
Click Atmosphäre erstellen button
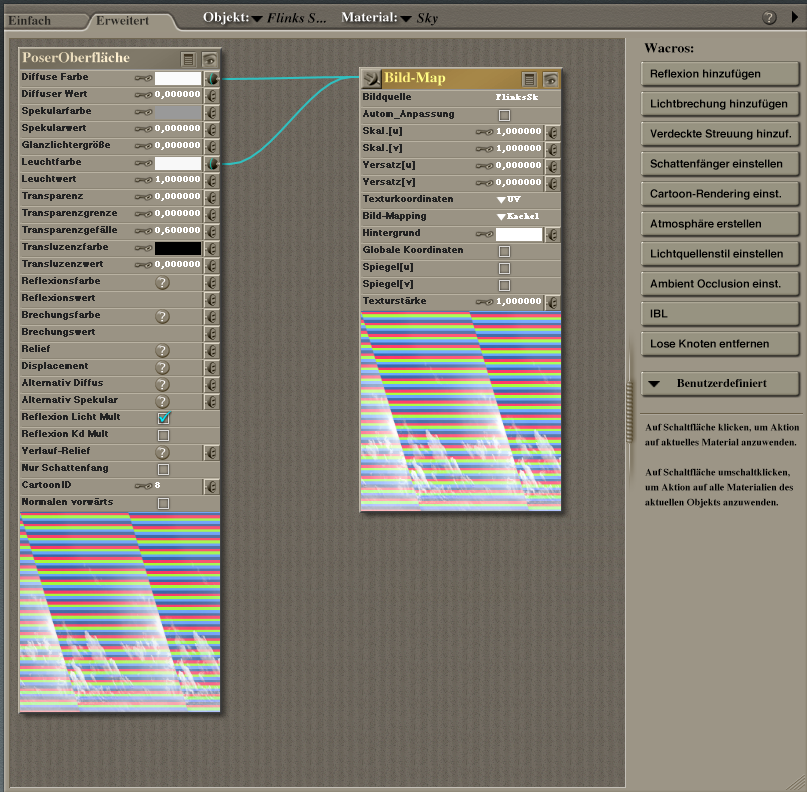pyautogui.click(x=720, y=224)
